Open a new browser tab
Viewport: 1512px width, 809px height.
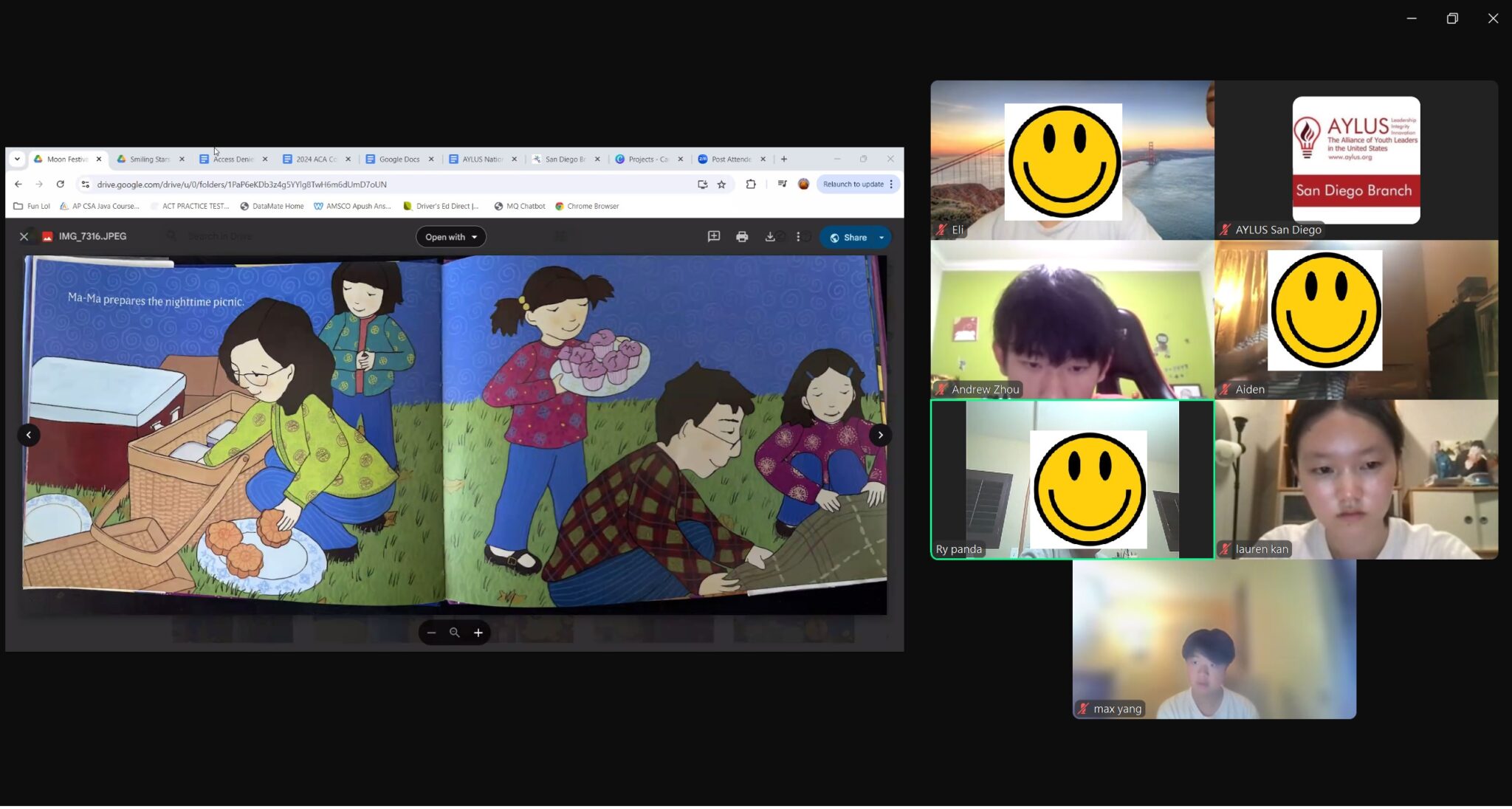point(784,159)
